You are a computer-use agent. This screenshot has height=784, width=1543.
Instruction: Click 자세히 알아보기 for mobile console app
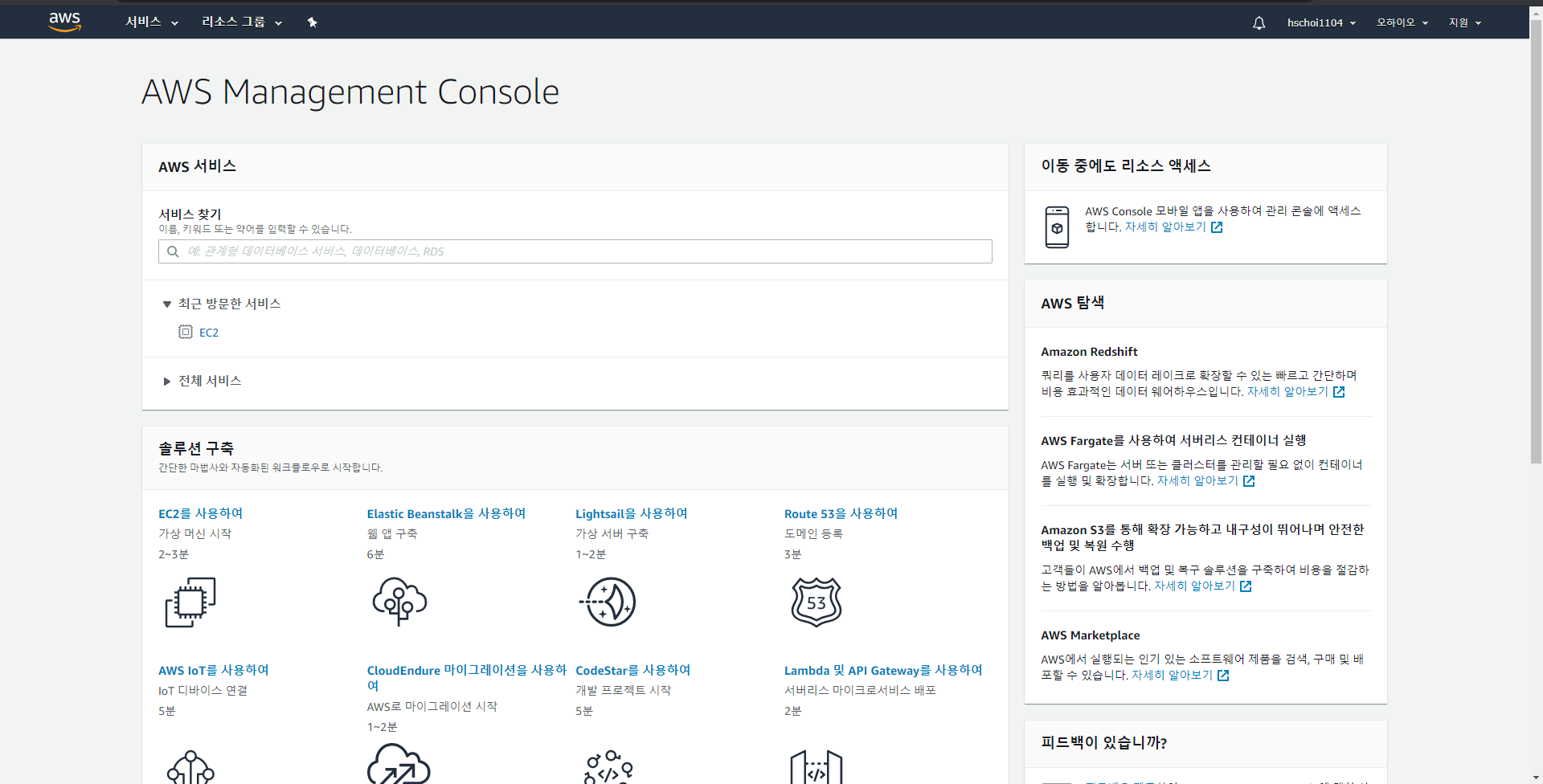click(x=1165, y=227)
